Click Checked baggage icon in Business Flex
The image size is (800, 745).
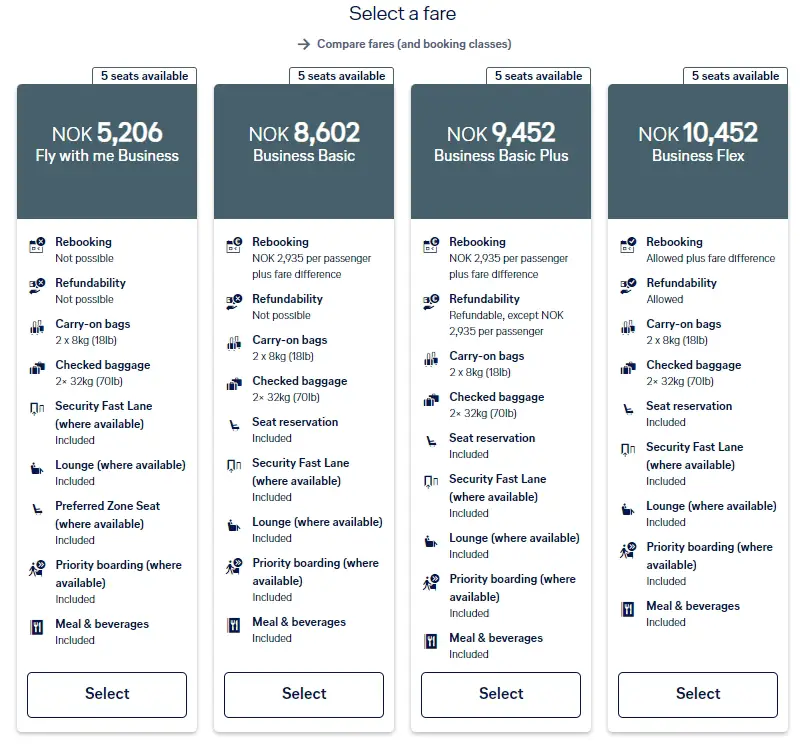629,366
